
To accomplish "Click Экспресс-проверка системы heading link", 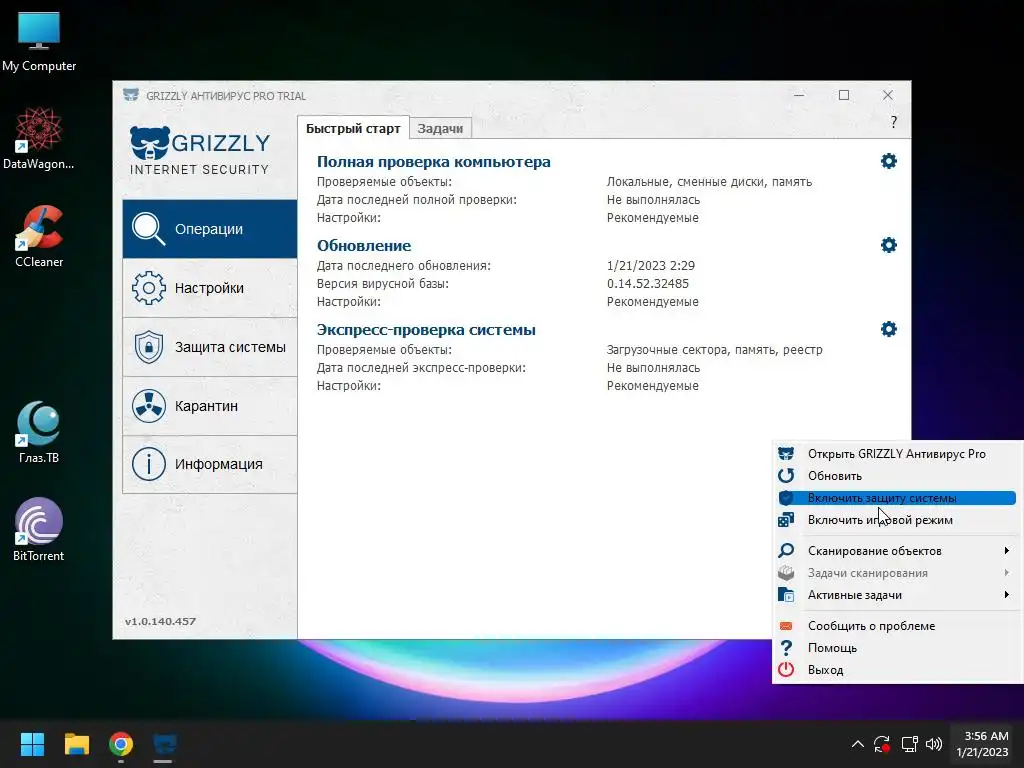I will [x=426, y=329].
